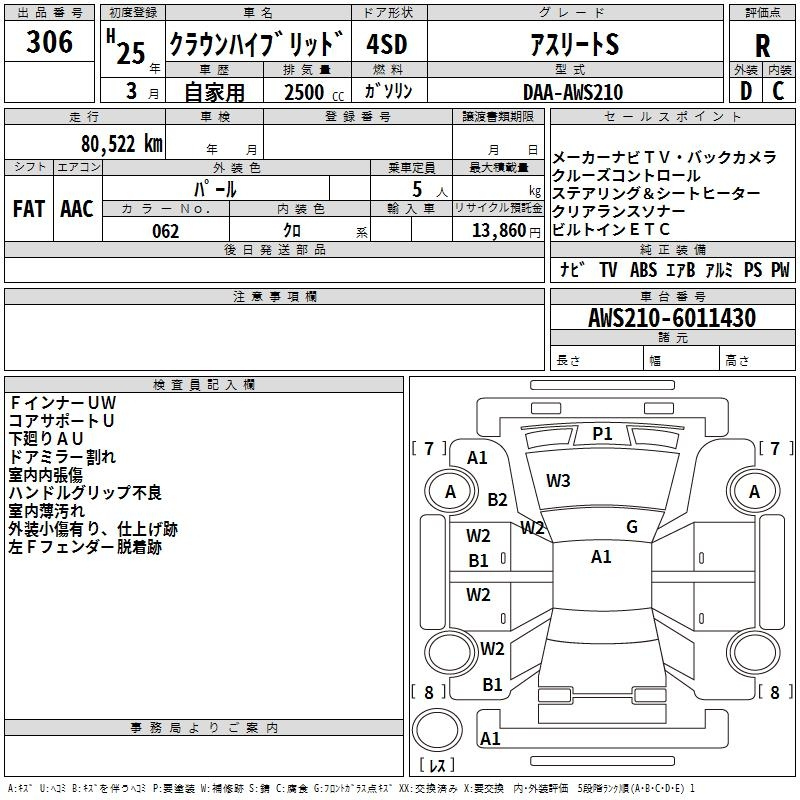Select the 注意事項欄 section header
800x800 pixels.
274,296
